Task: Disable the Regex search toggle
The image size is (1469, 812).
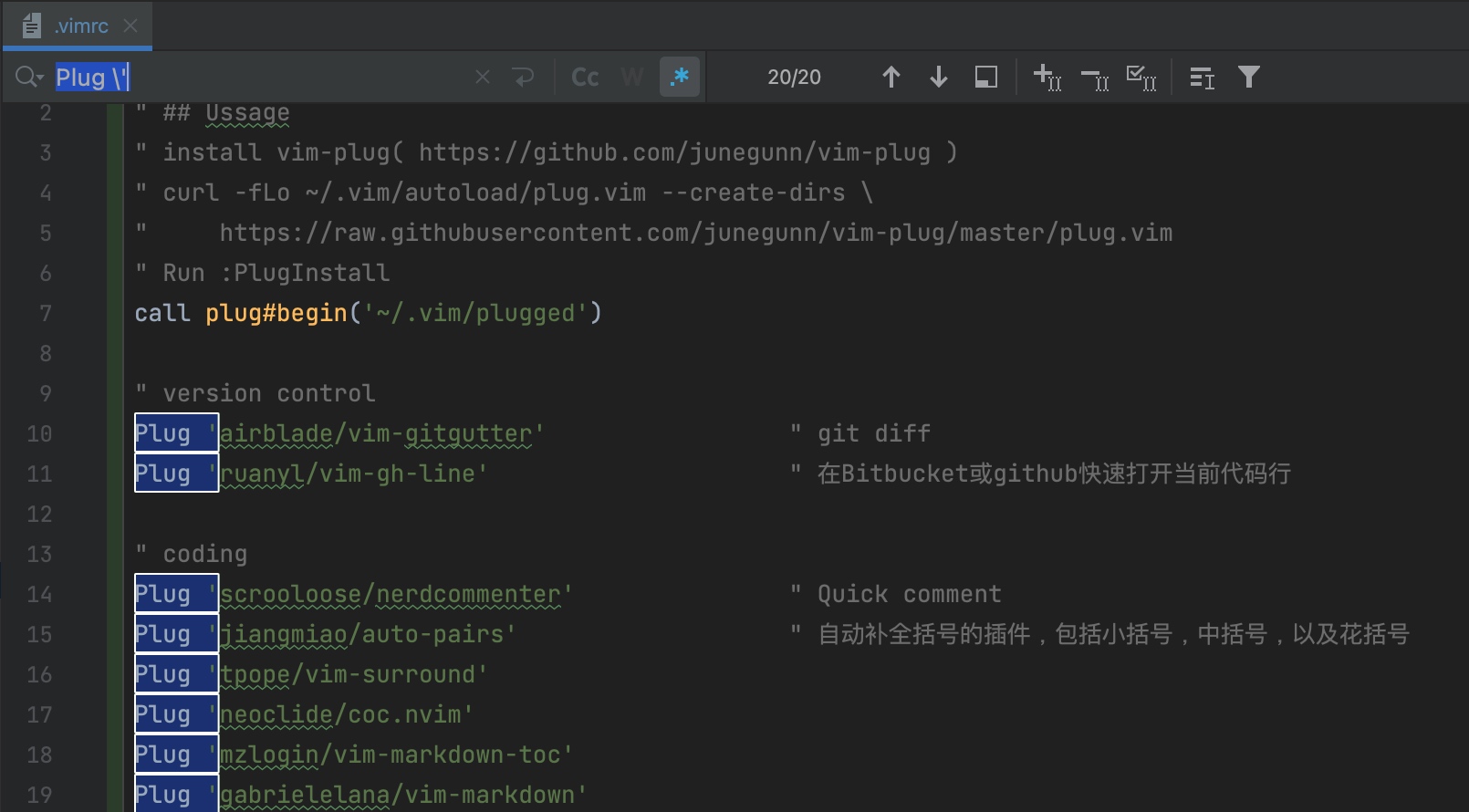Action: pyautogui.click(x=680, y=78)
